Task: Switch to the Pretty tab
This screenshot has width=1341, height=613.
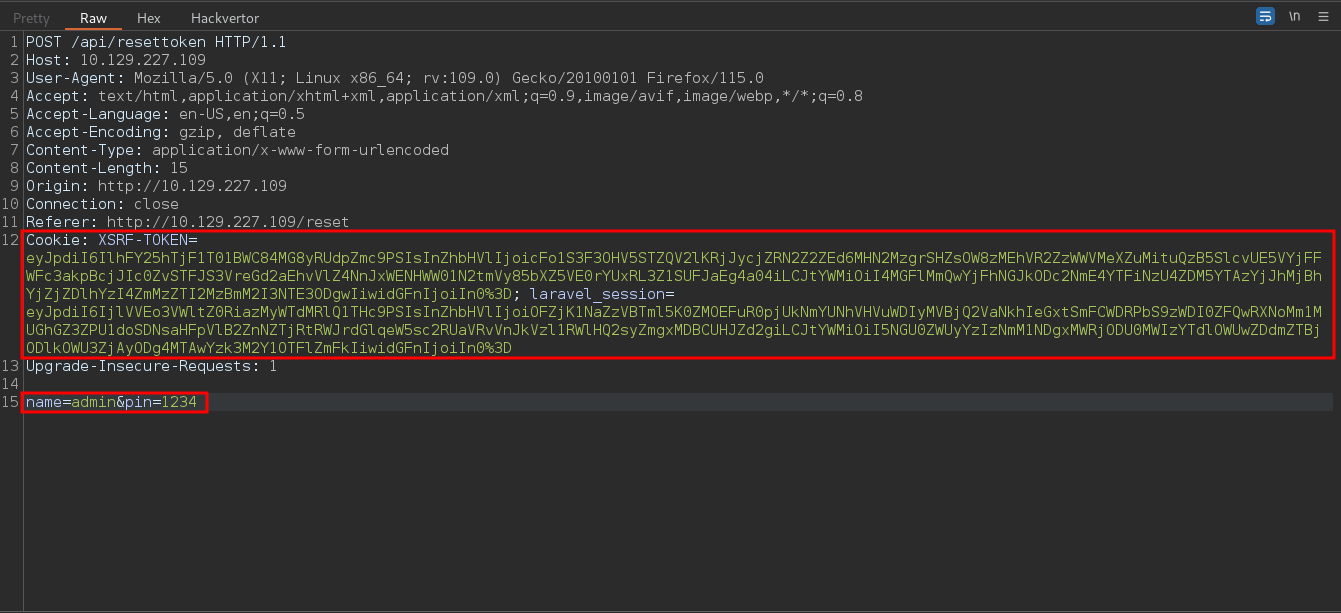Action: [x=31, y=18]
